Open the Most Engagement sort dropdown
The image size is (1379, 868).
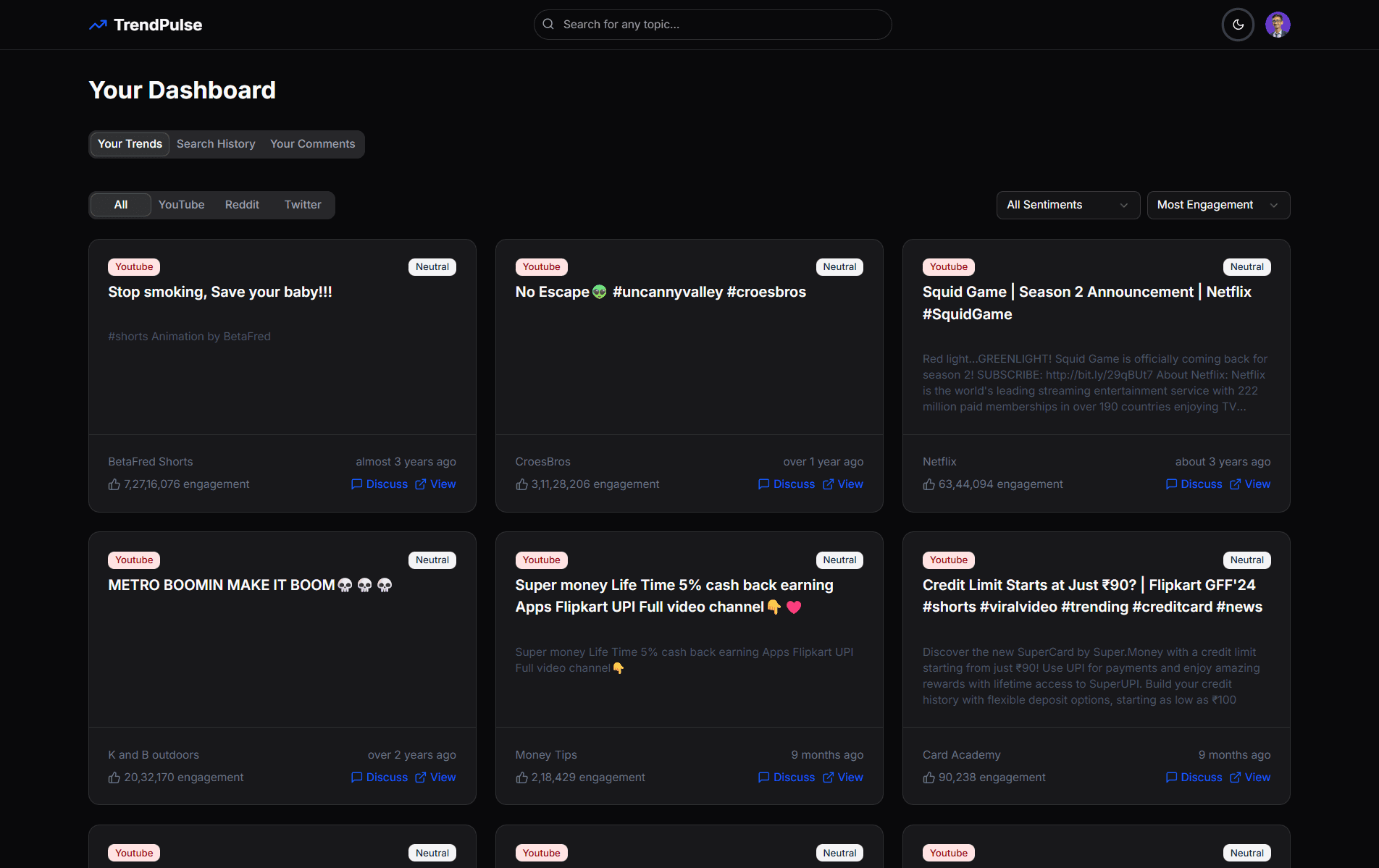coord(1217,205)
